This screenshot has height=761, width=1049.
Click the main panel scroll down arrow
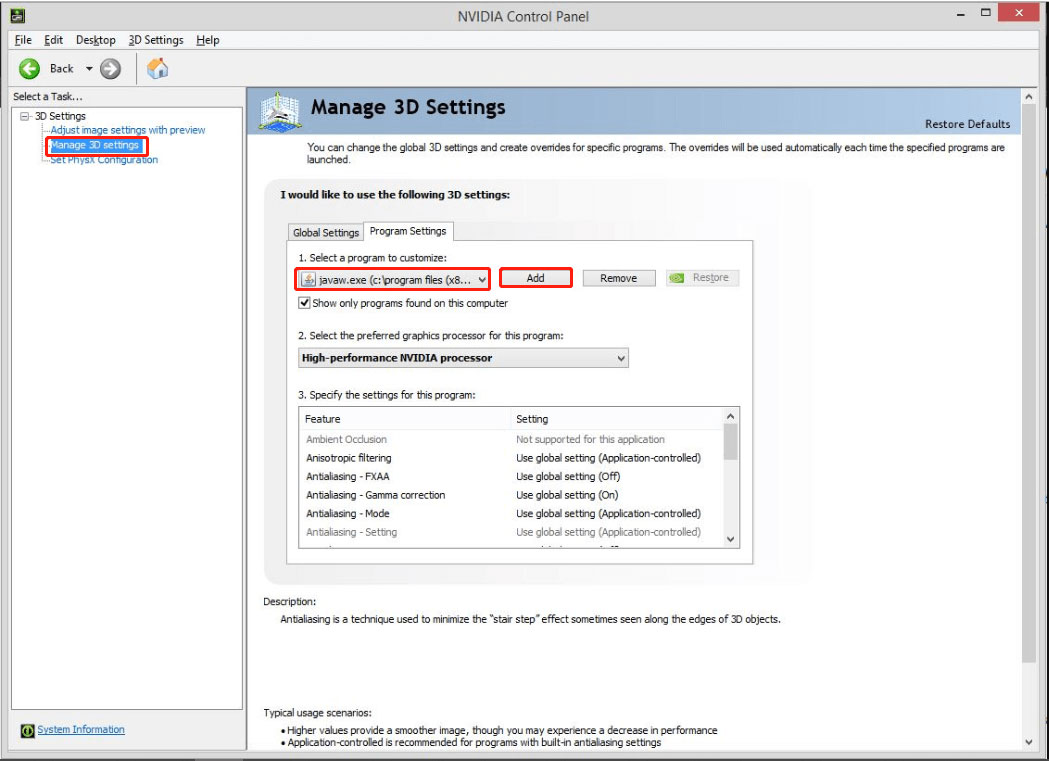pos(1029,742)
